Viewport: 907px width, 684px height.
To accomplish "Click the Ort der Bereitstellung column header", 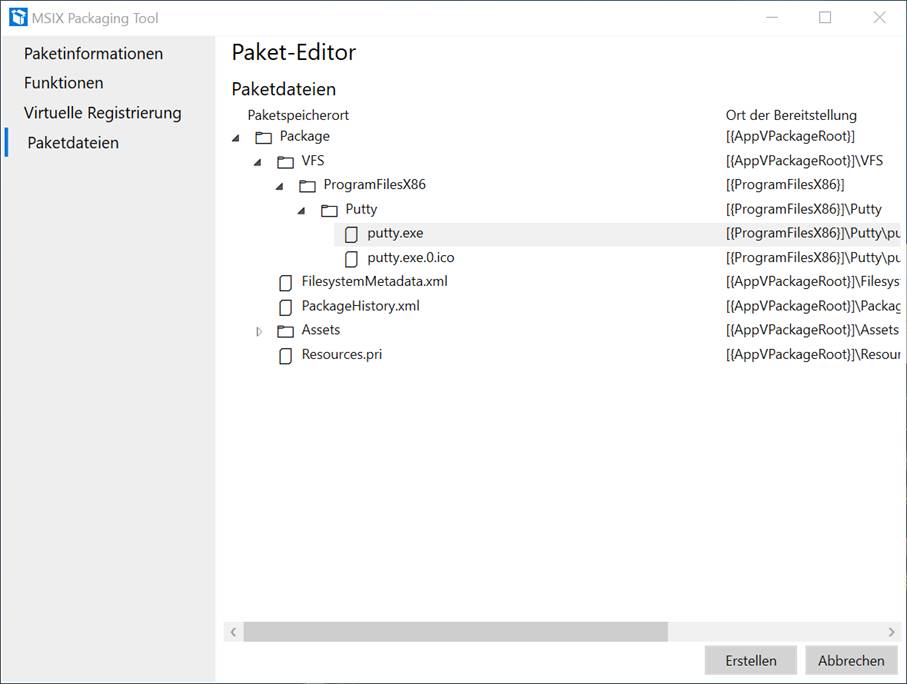I will 791,115.
